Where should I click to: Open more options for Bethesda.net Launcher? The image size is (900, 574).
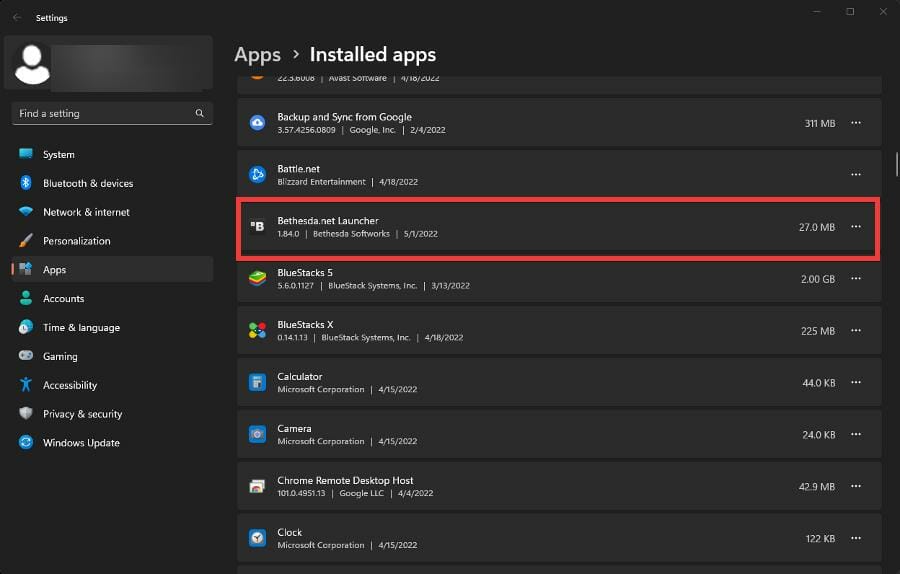coord(855,227)
